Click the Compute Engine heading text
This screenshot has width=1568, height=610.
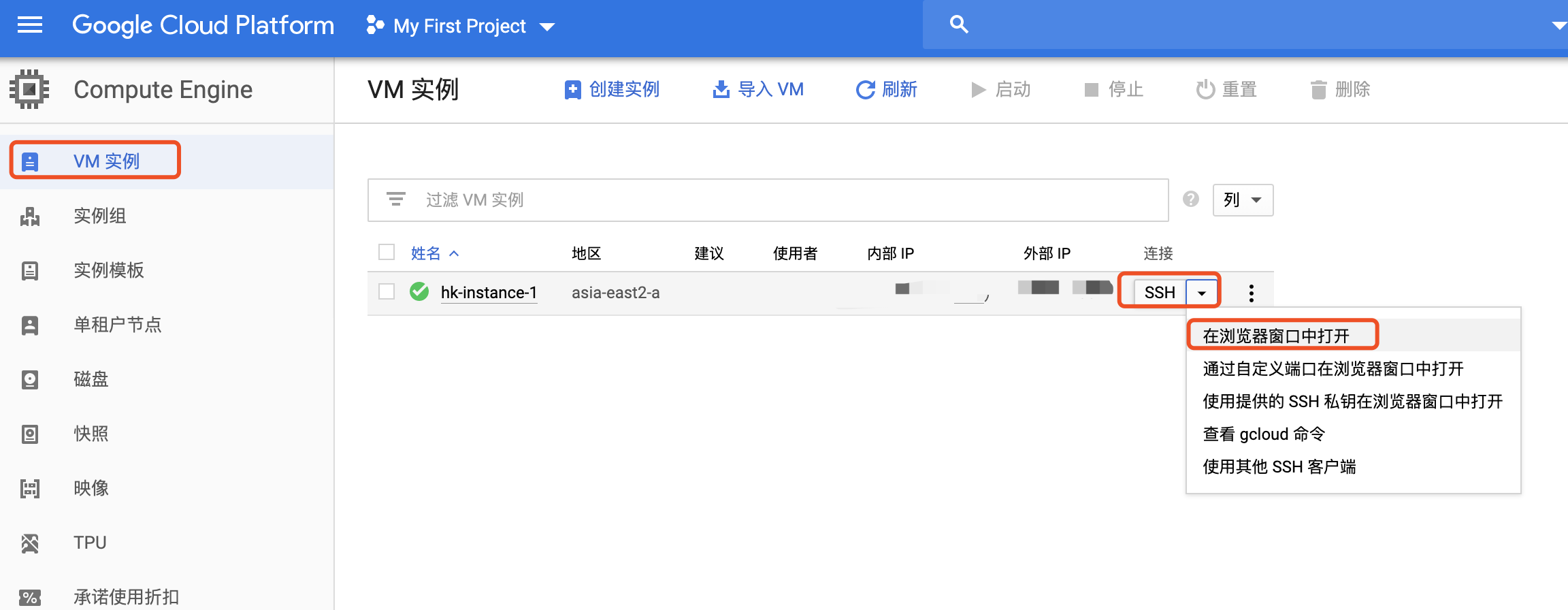click(x=163, y=90)
